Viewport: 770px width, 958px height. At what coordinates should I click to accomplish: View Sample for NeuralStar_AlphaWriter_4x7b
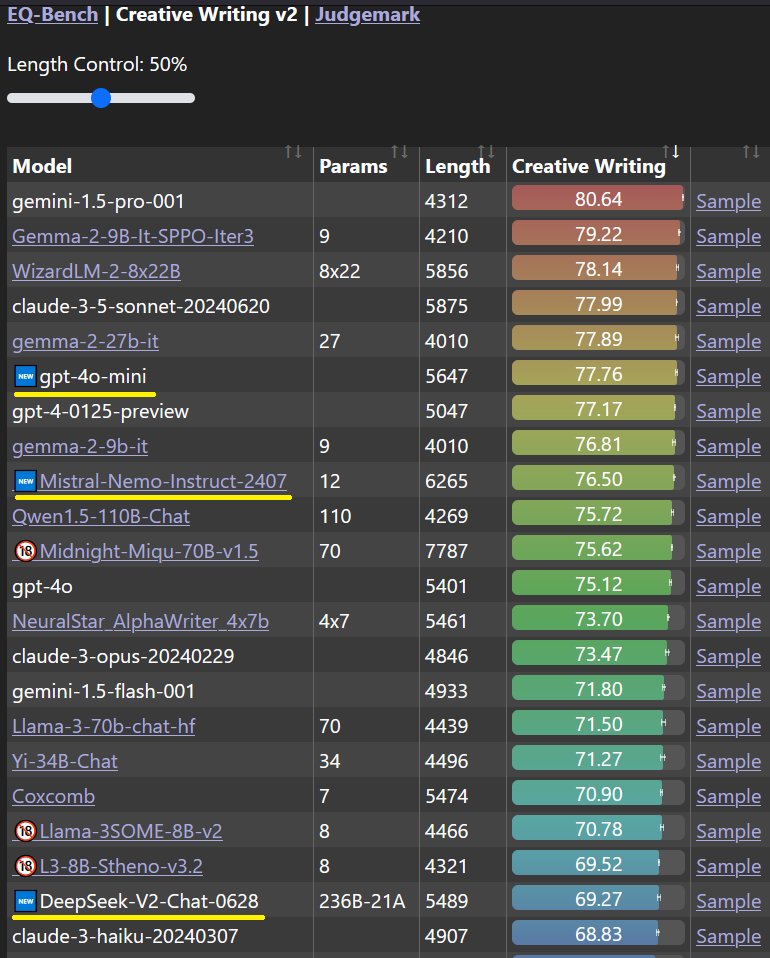728,621
